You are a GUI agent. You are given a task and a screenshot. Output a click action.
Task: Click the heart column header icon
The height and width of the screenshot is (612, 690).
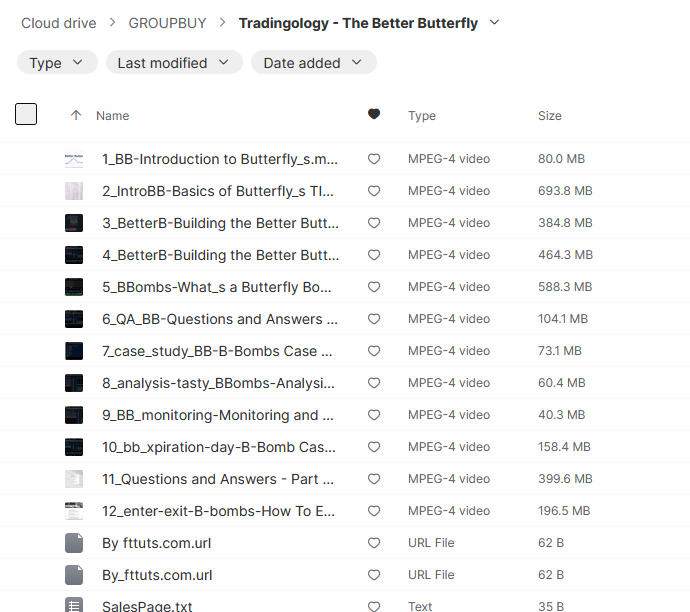(x=374, y=115)
